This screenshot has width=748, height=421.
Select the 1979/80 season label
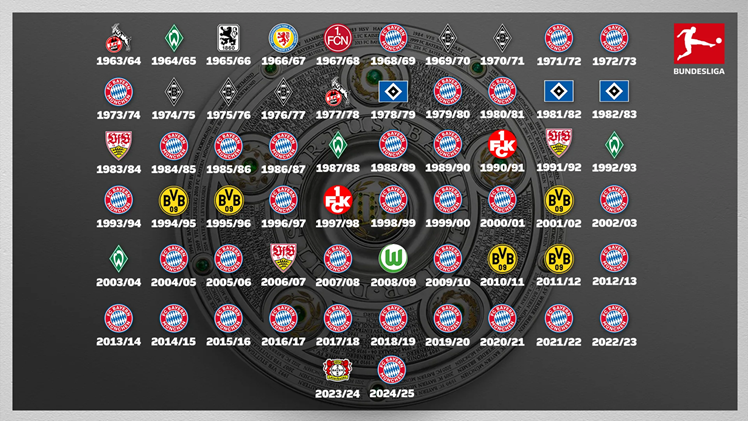click(x=447, y=114)
